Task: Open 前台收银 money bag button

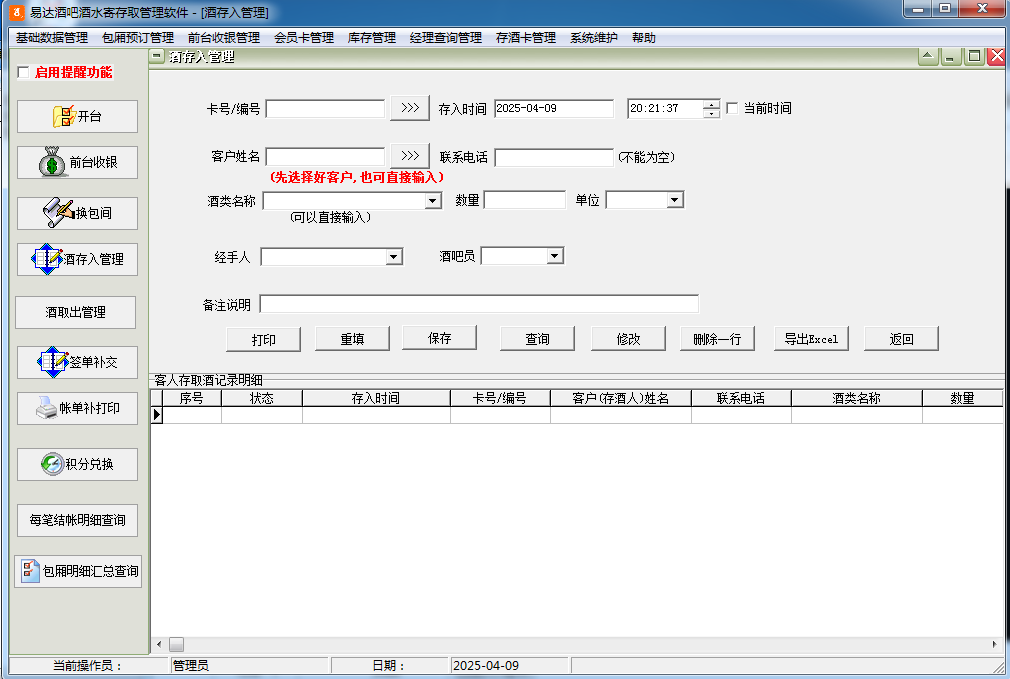Action: [x=77, y=162]
